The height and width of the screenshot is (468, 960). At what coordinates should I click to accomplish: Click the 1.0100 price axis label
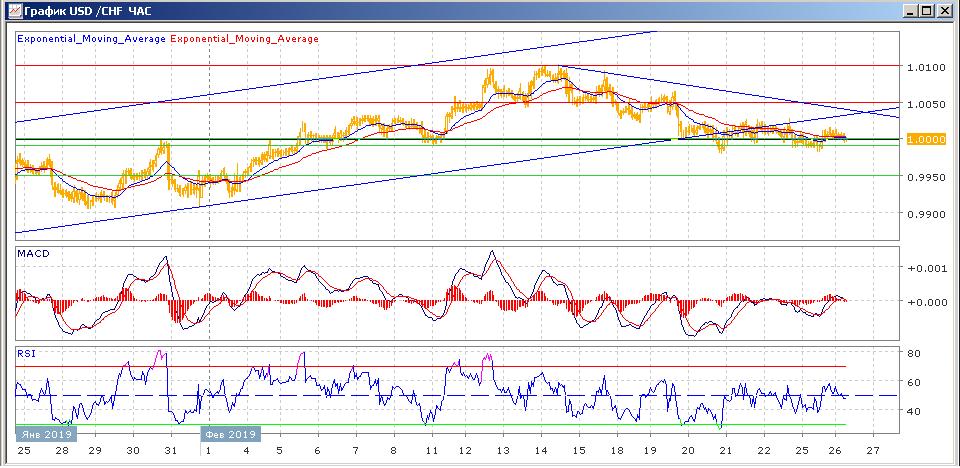tap(926, 66)
